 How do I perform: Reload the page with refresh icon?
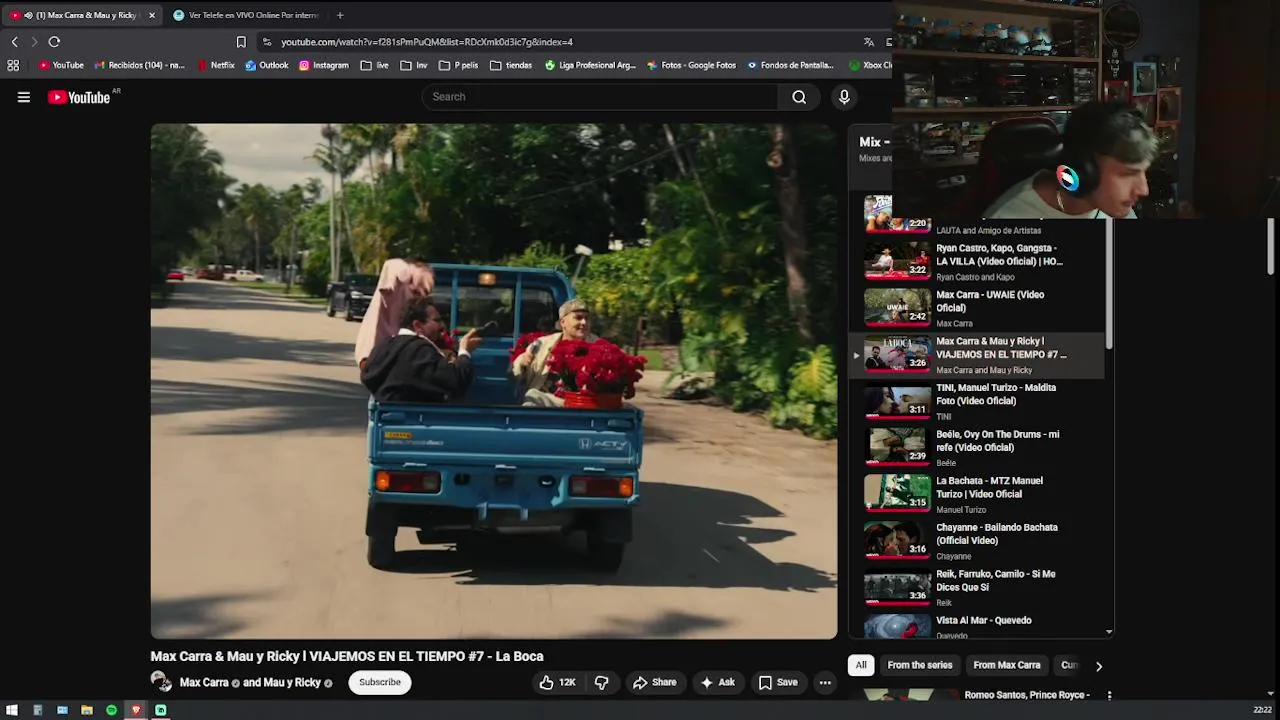click(54, 42)
